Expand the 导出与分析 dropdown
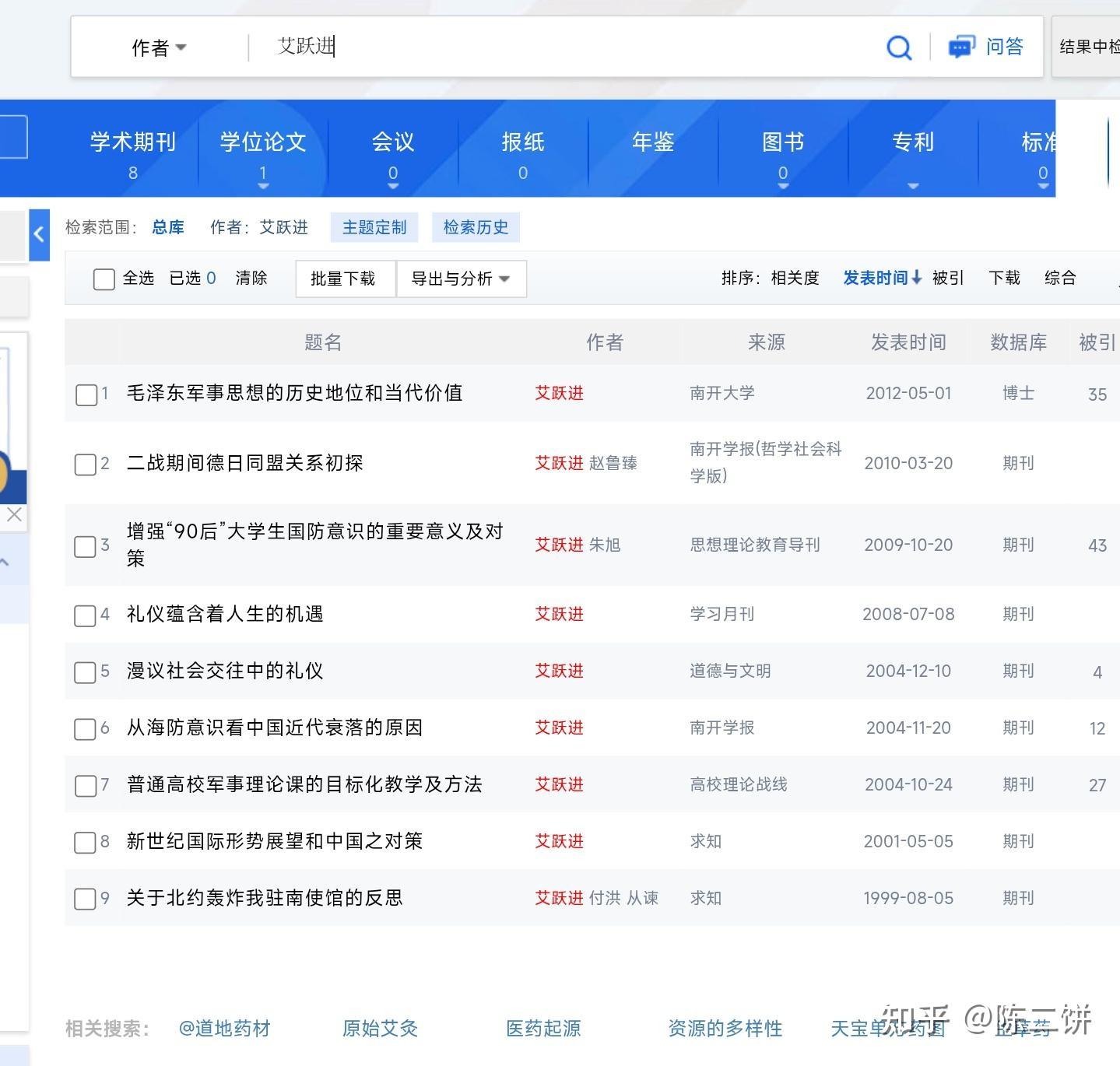 461,279
